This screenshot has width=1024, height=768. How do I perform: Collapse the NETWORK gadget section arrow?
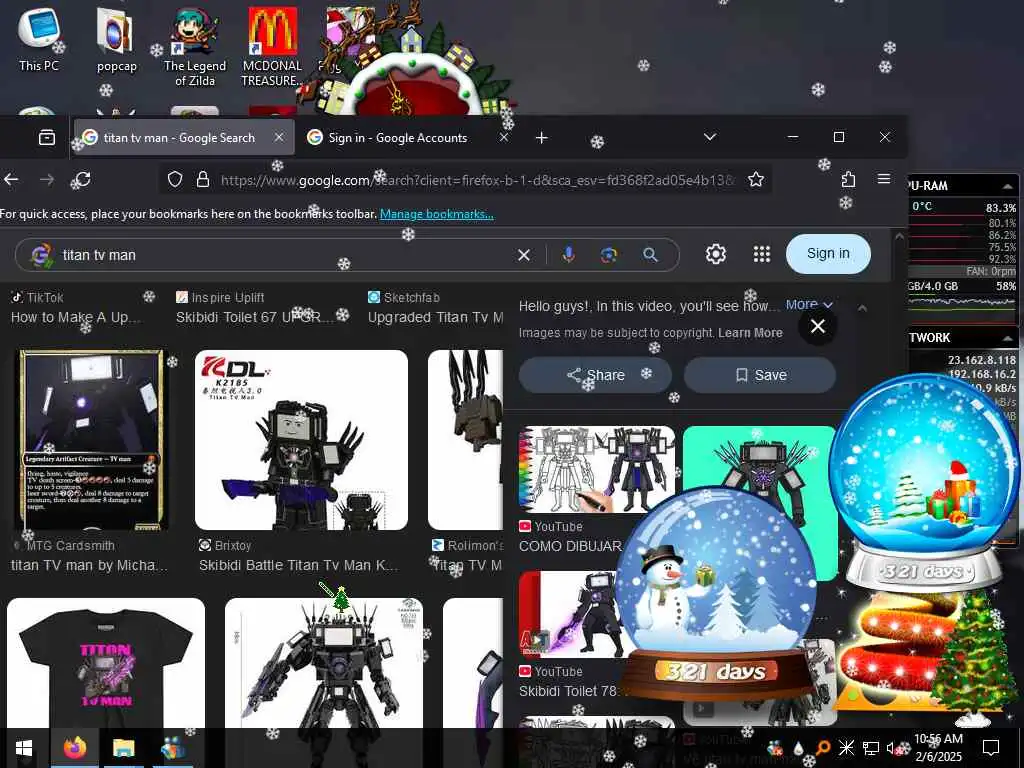point(1008,338)
